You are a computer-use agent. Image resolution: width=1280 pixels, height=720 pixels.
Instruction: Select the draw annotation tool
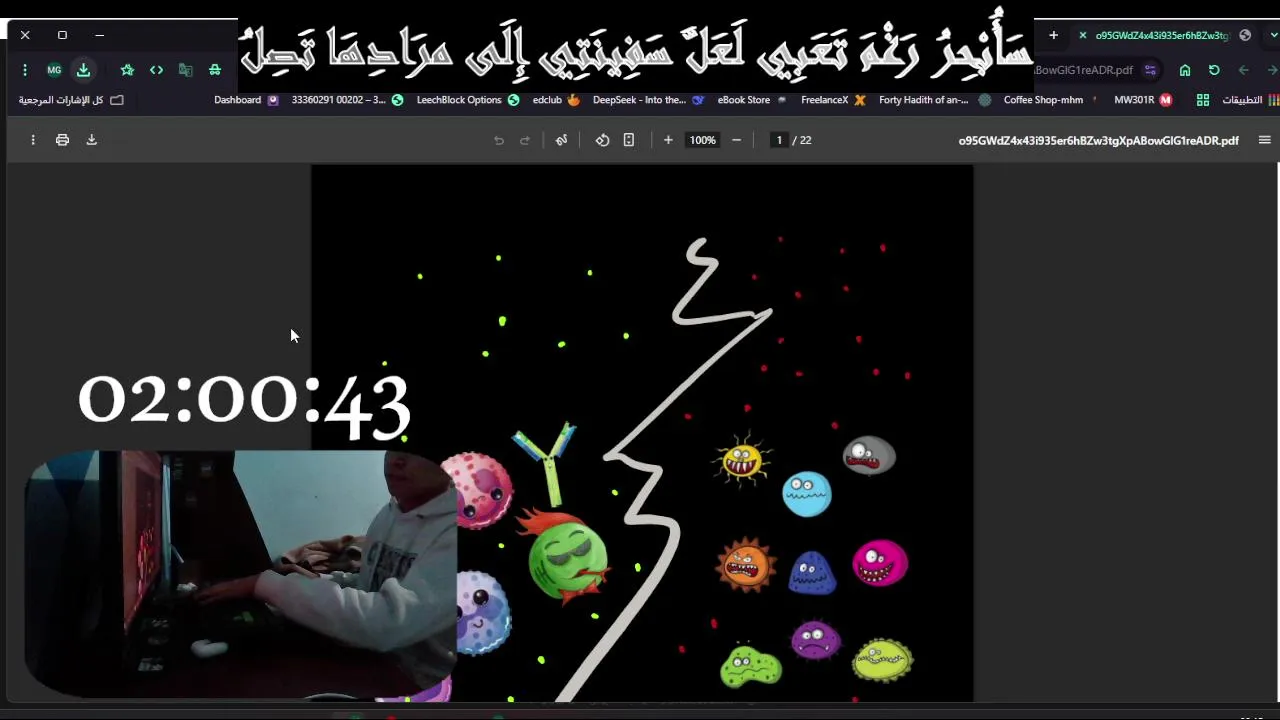point(561,140)
